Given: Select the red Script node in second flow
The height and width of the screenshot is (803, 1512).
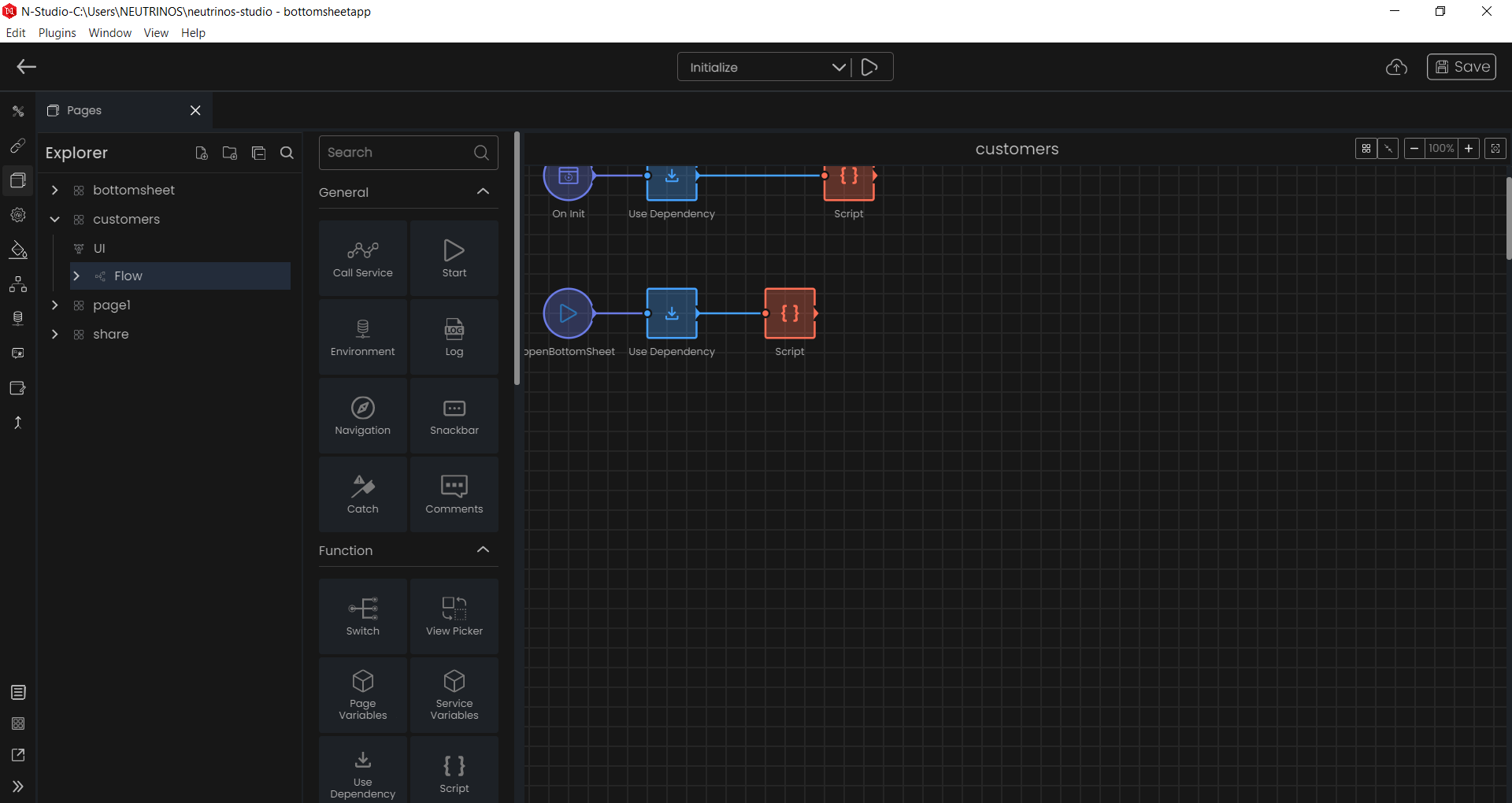Looking at the screenshot, I should coord(790,313).
